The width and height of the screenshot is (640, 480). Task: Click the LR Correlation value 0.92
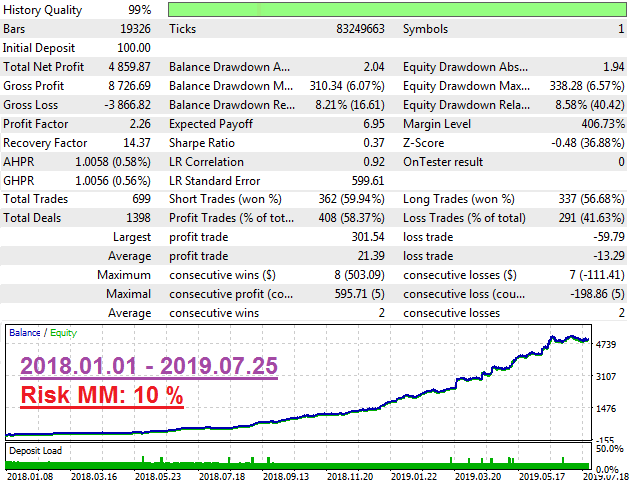click(x=374, y=162)
